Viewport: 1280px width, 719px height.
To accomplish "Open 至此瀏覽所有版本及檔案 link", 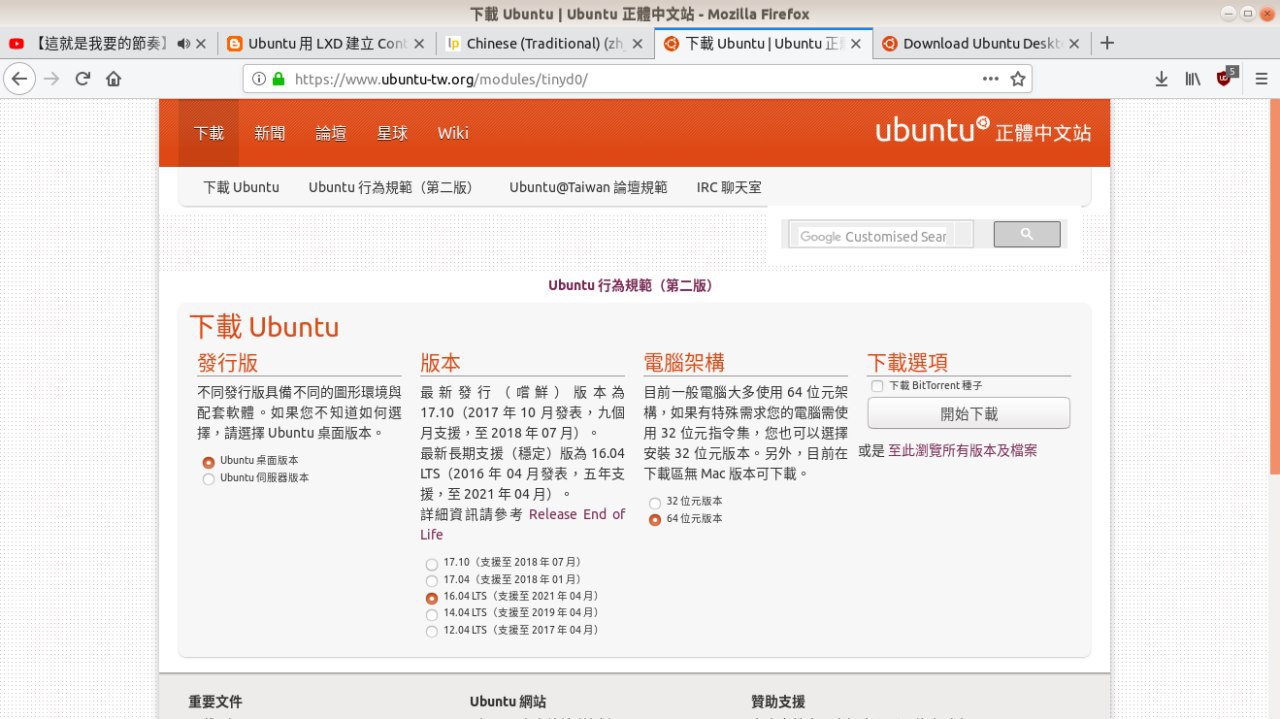I will tap(962, 451).
